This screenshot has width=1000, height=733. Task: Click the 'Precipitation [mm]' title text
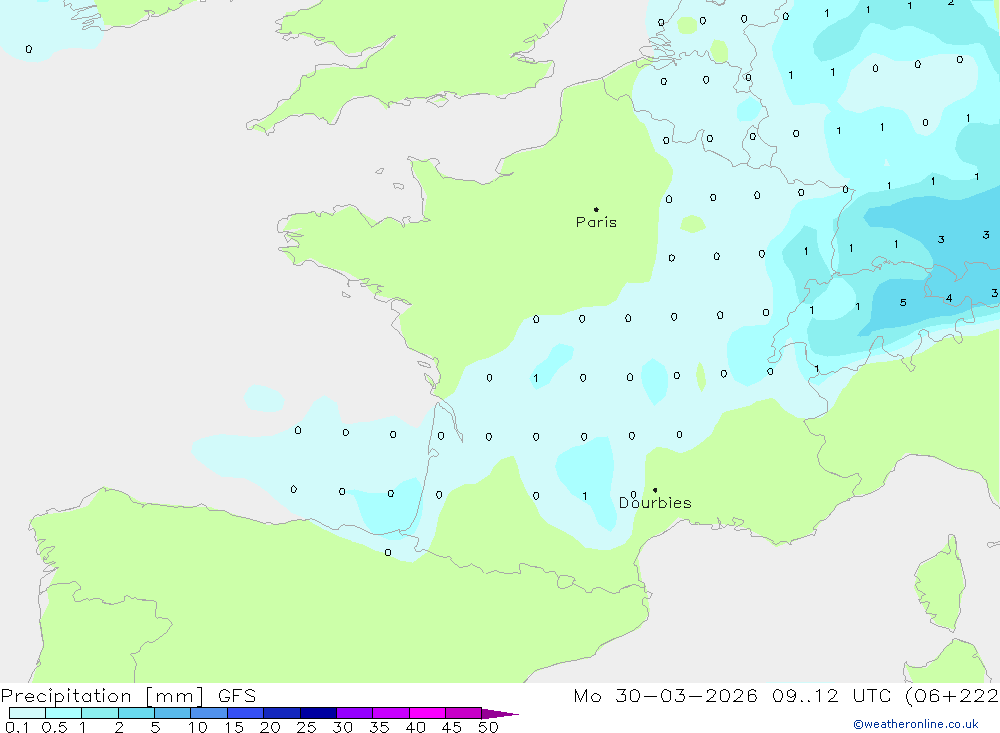(102, 696)
